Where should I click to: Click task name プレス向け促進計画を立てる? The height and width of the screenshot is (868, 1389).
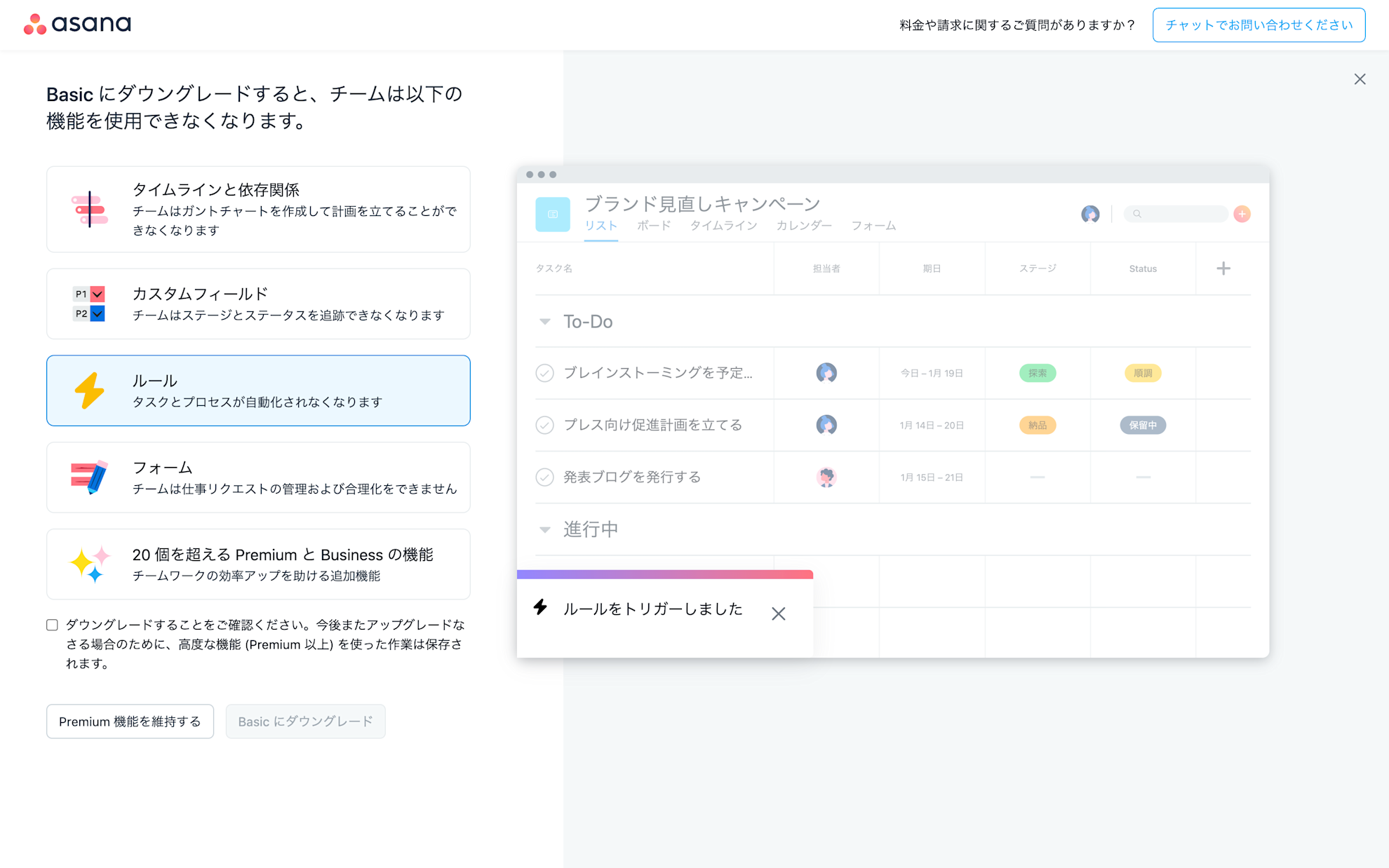[652, 425]
